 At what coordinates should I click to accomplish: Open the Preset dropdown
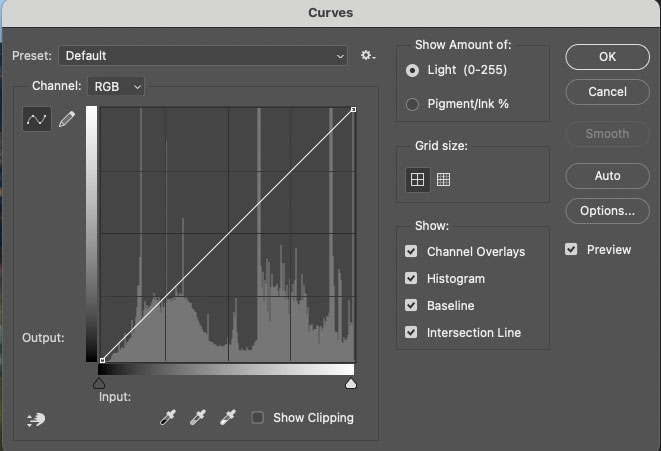coord(203,56)
